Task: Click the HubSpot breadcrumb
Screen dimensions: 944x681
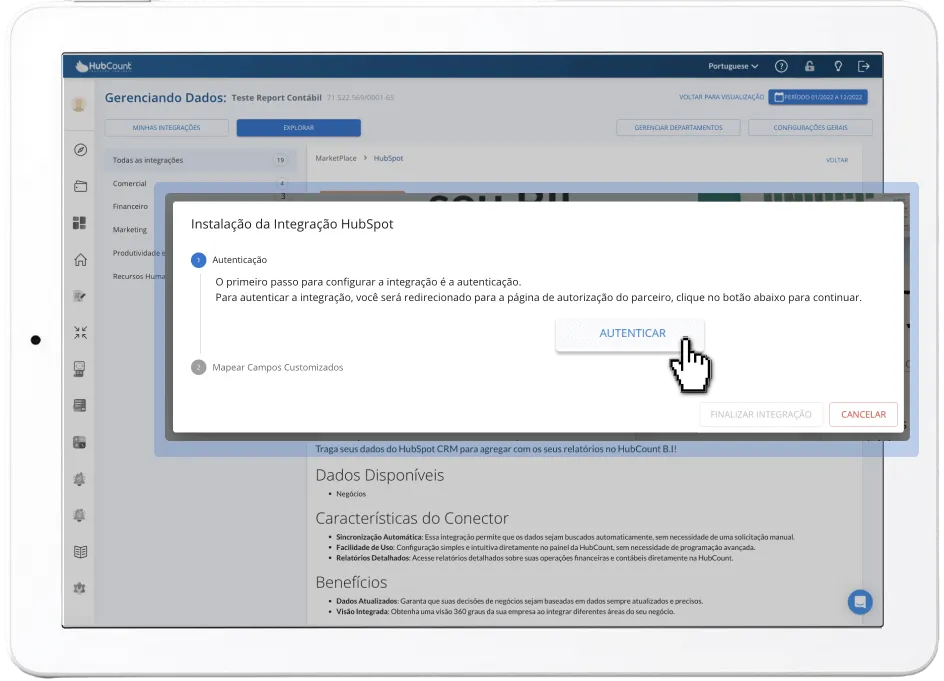Action: [x=388, y=158]
